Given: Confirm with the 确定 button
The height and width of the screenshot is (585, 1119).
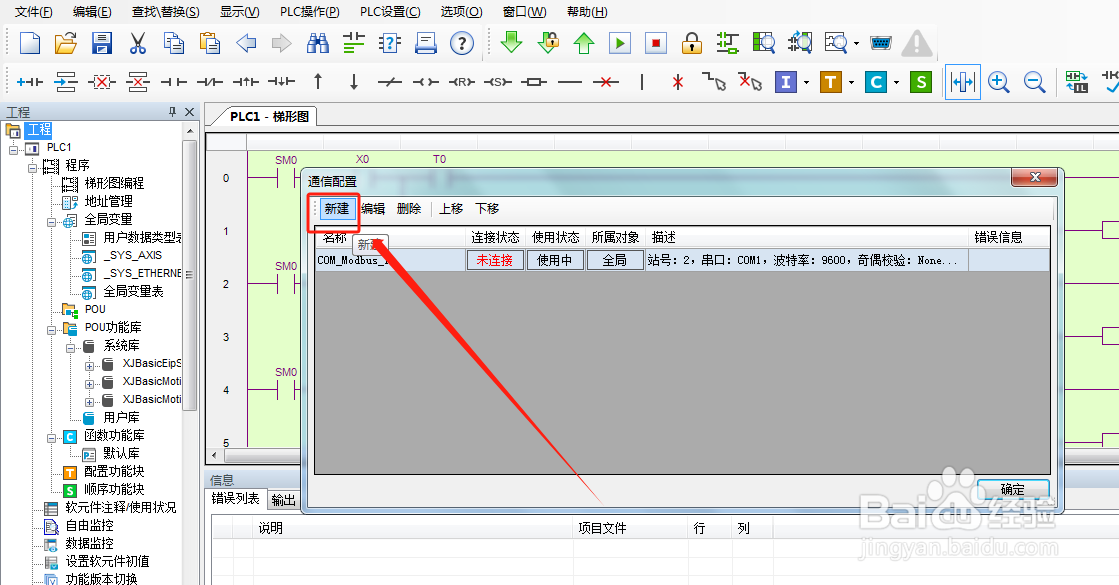Looking at the screenshot, I should coord(1011,489).
